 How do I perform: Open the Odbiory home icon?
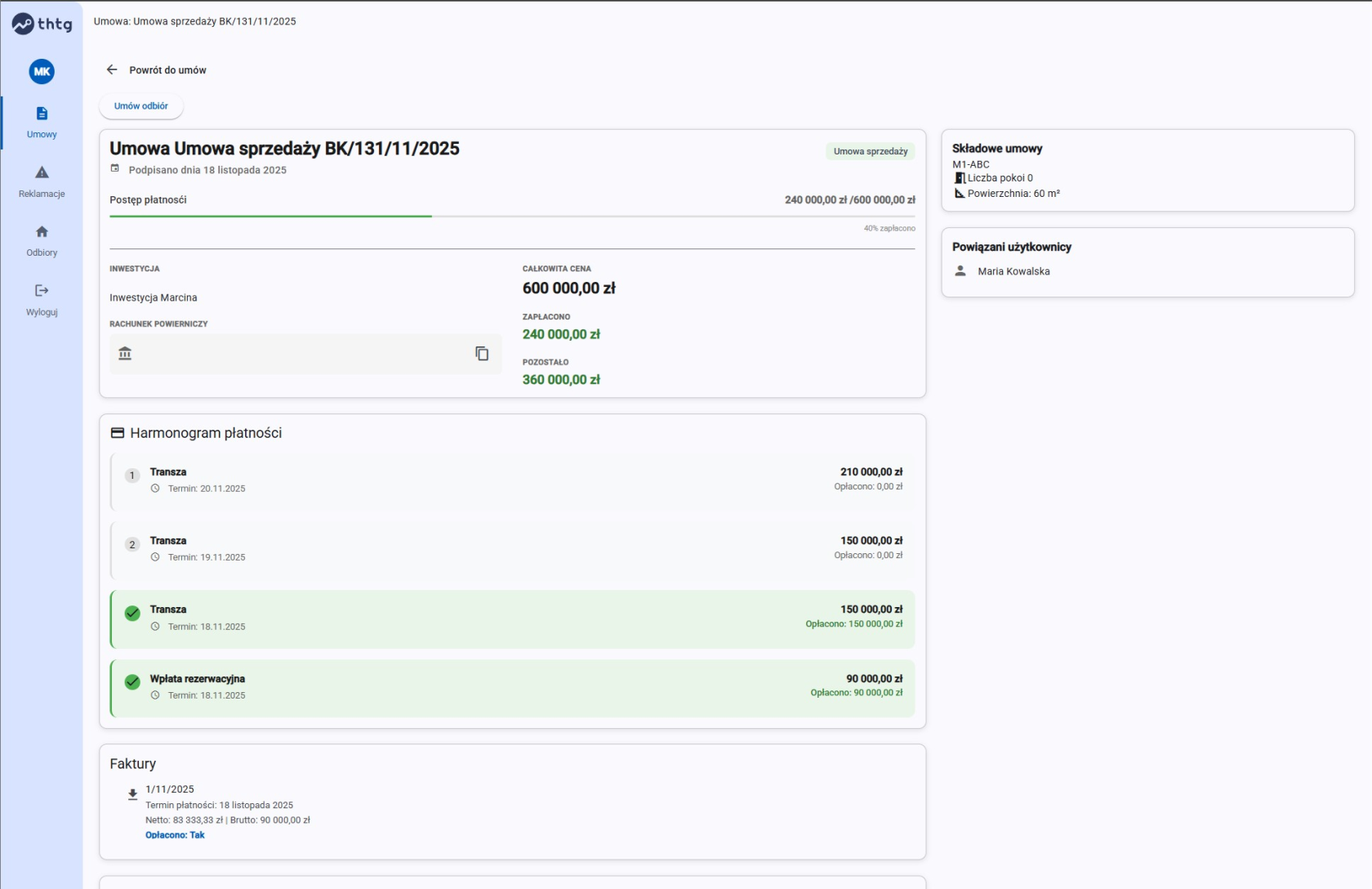coord(42,231)
